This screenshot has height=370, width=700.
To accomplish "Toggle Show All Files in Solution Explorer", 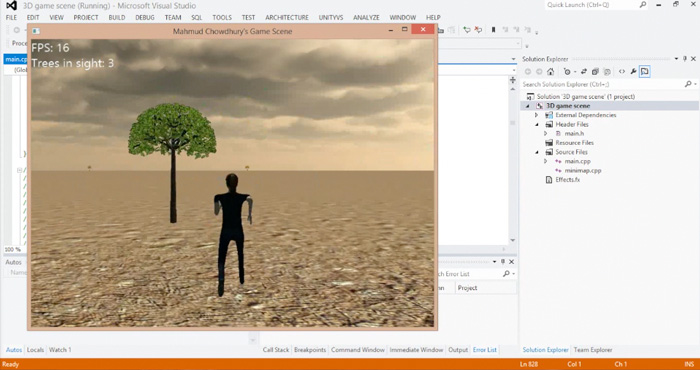I will point(607,72).
